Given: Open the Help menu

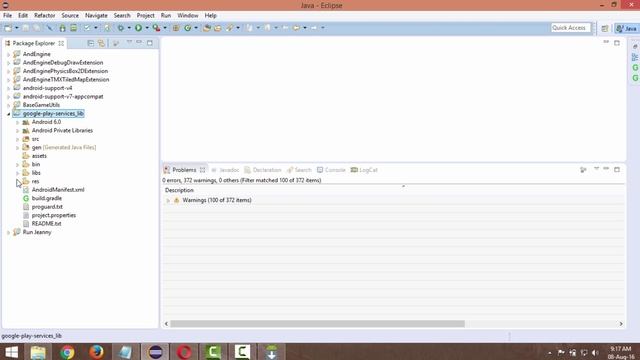Looking at the screenshot, I should (x=211, y=16).
